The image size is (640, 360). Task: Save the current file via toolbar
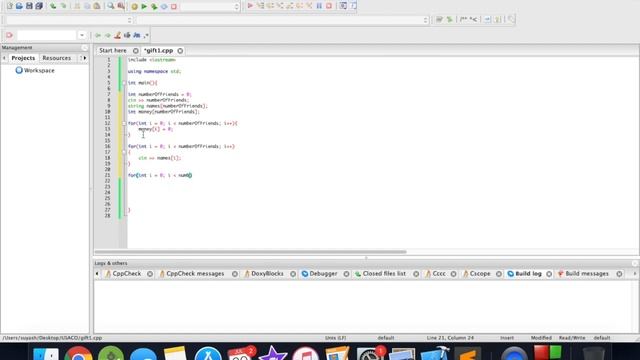pos(29,6)
